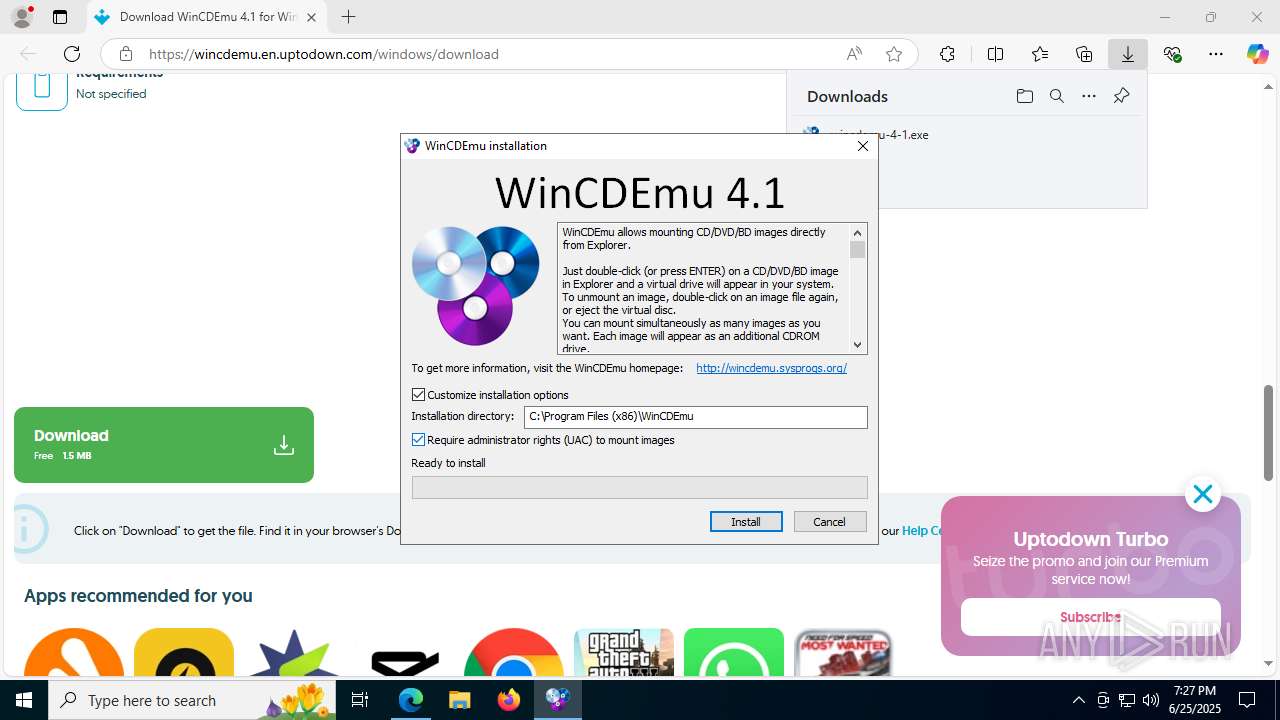
Task: Open the Need for Speed Most Wanted app
Action: [x=843, y=652]
